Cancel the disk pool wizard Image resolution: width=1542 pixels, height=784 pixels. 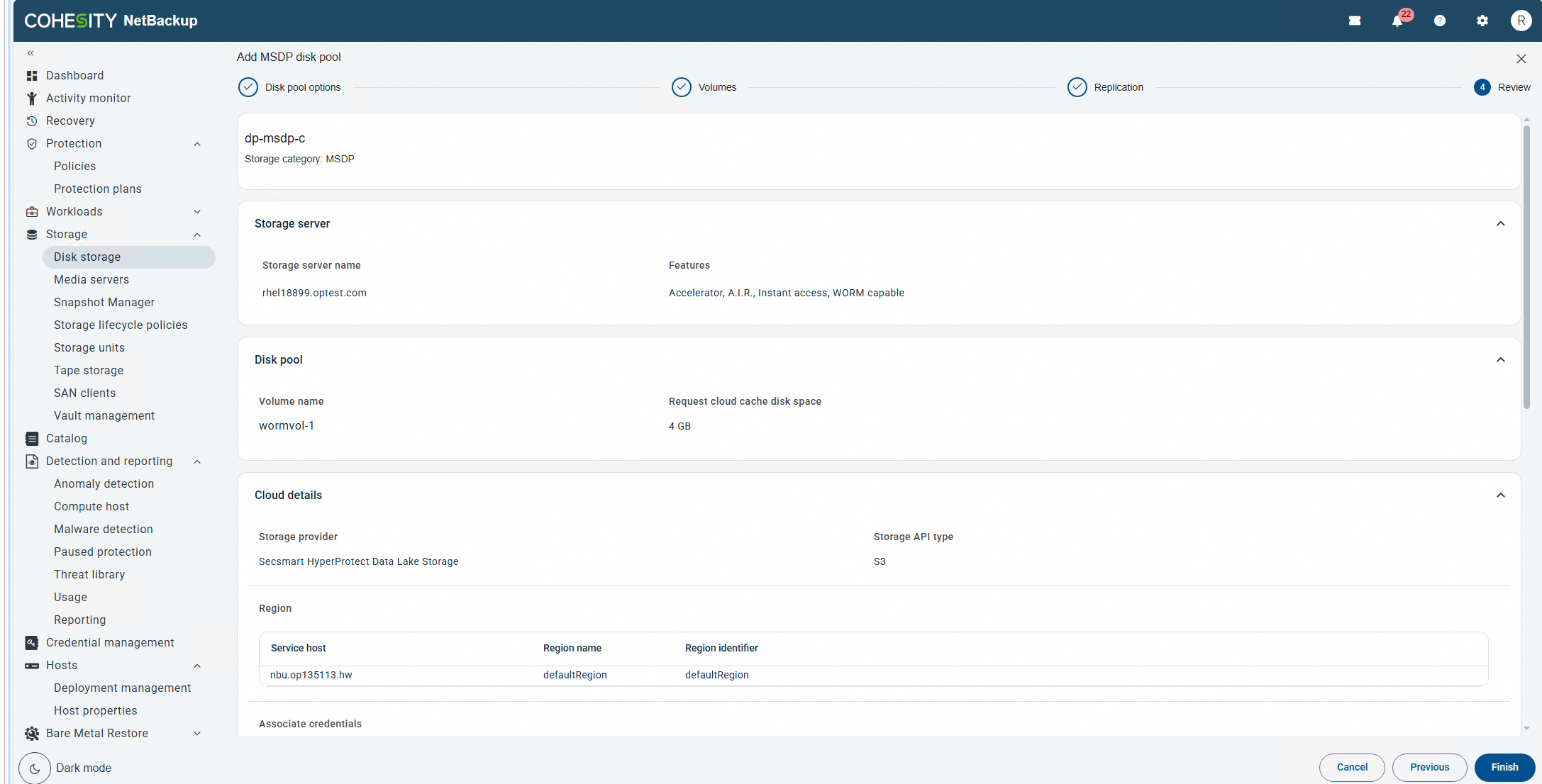coord(1352,767)
